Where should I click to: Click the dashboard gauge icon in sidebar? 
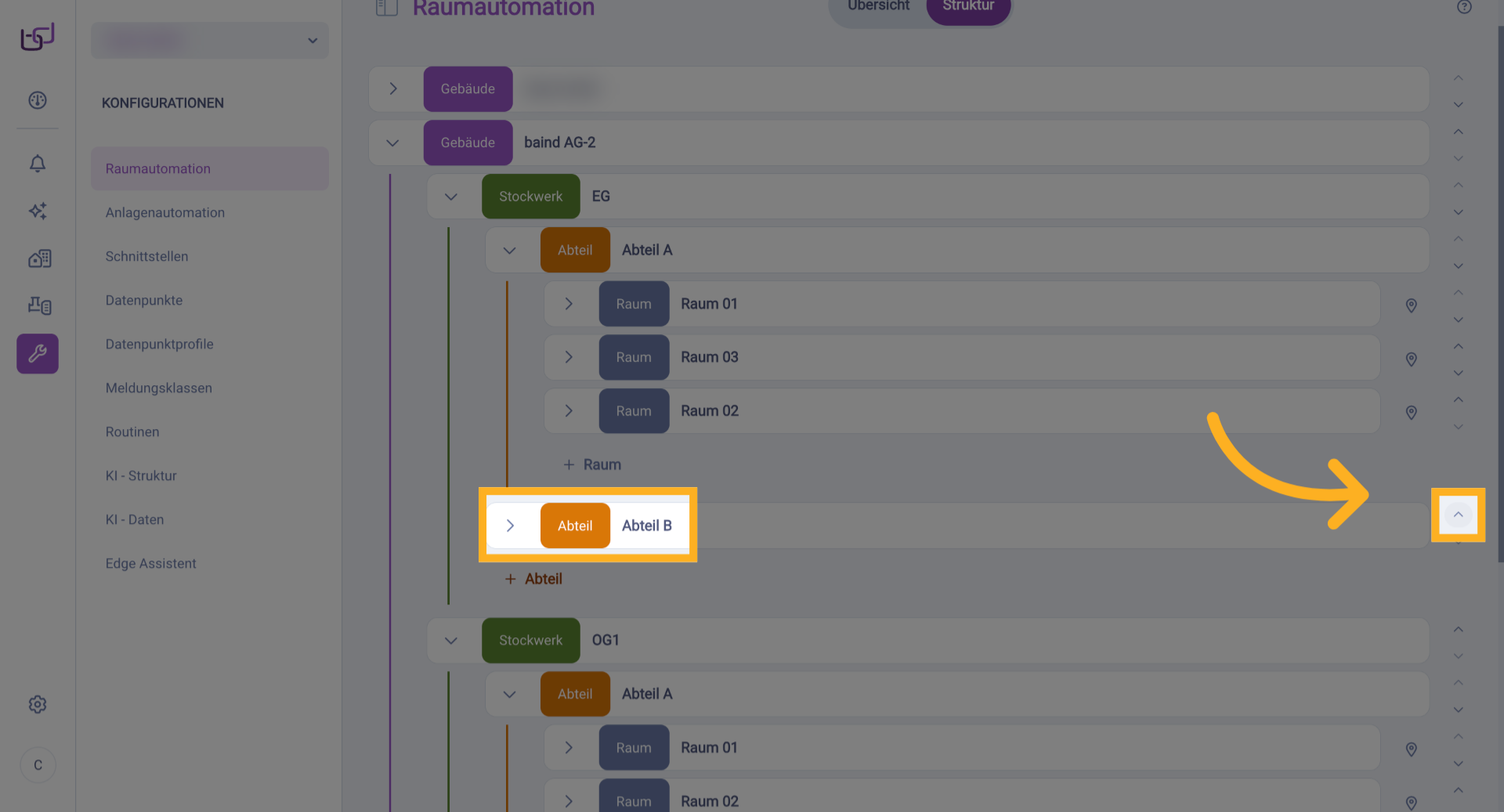coord(38,100)
